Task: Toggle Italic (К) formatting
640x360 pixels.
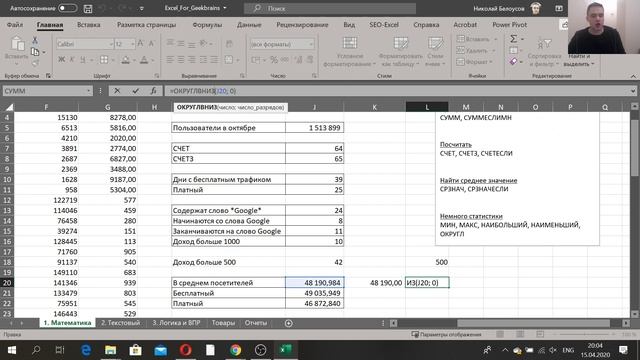Action: coord(72,60)
